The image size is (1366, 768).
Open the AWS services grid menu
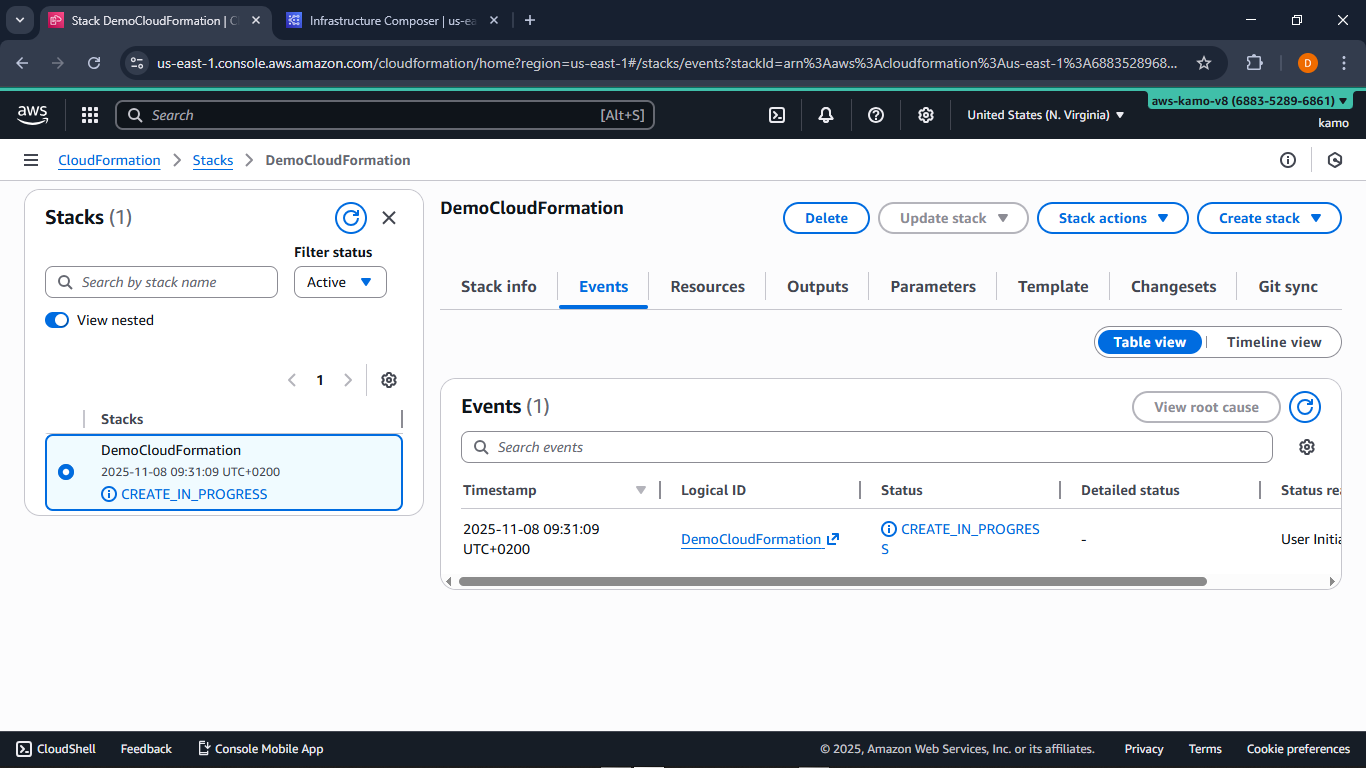pyautogui.click(x=89, y=114)
